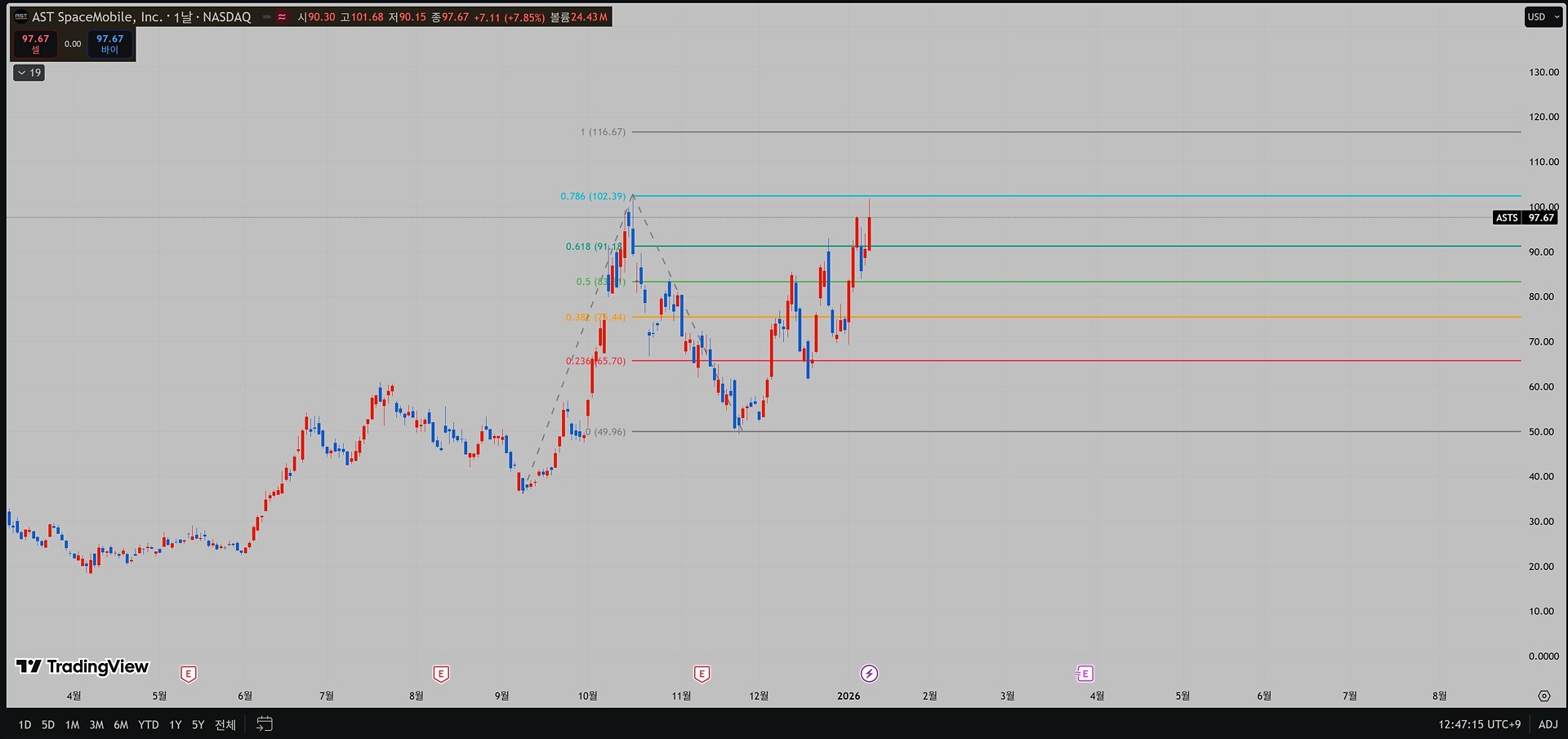Click the 130.00 price scale label
Screen dimensions: 1568x739
(1543, 72)
